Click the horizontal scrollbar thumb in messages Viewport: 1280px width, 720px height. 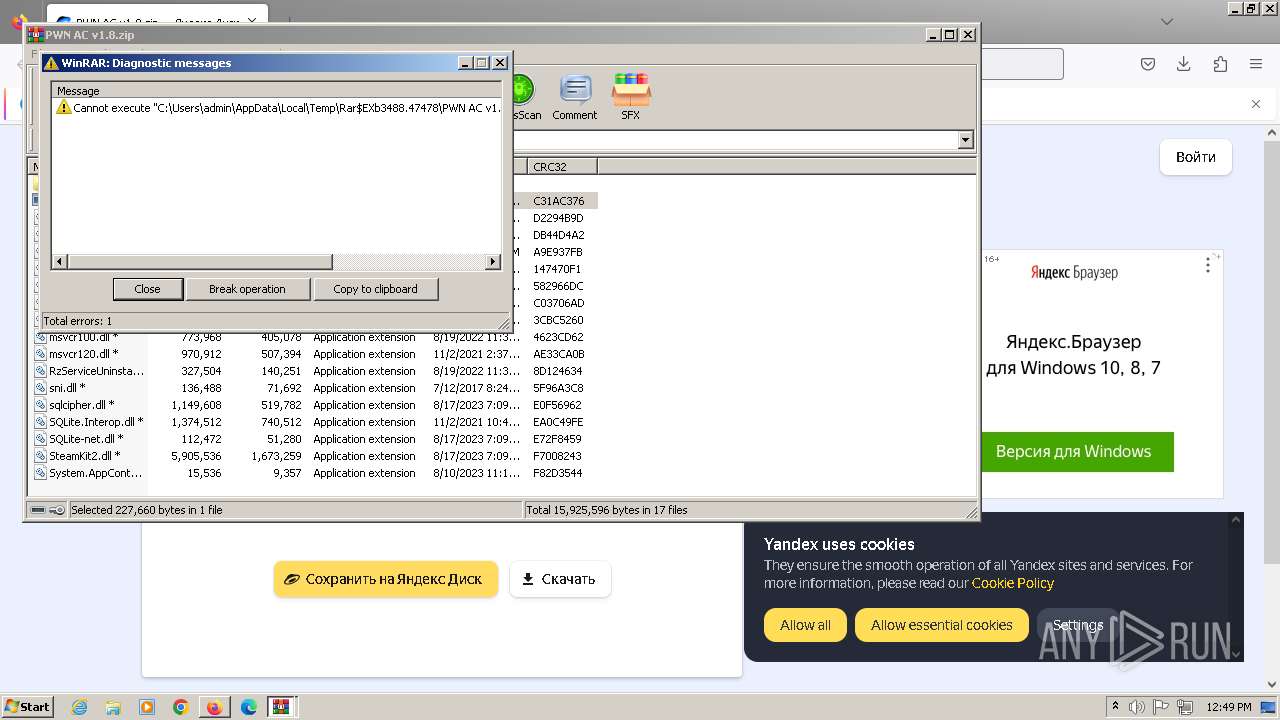pyautogui.click(x=199, y=262)
